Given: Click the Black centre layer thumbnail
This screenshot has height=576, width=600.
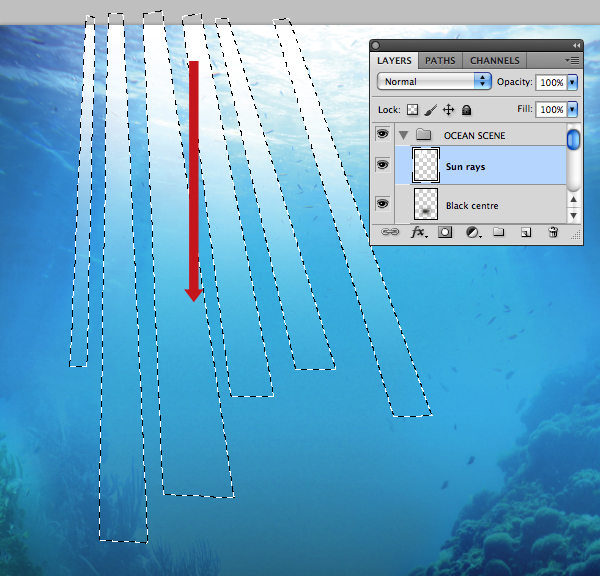Looking at the screenshot, I should click(426, 204).
